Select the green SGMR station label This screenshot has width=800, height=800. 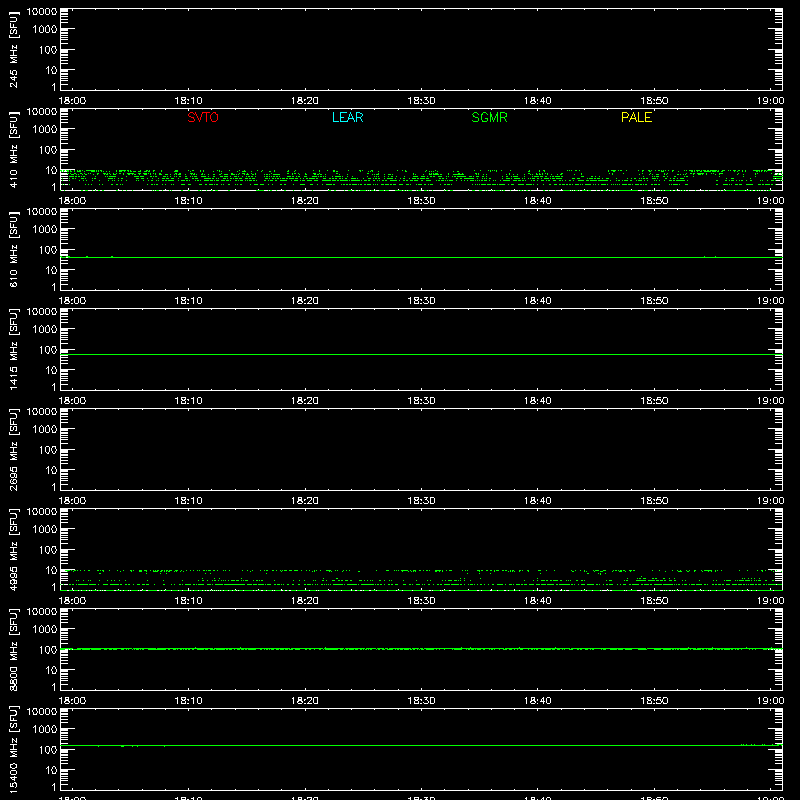click(489, 117)
